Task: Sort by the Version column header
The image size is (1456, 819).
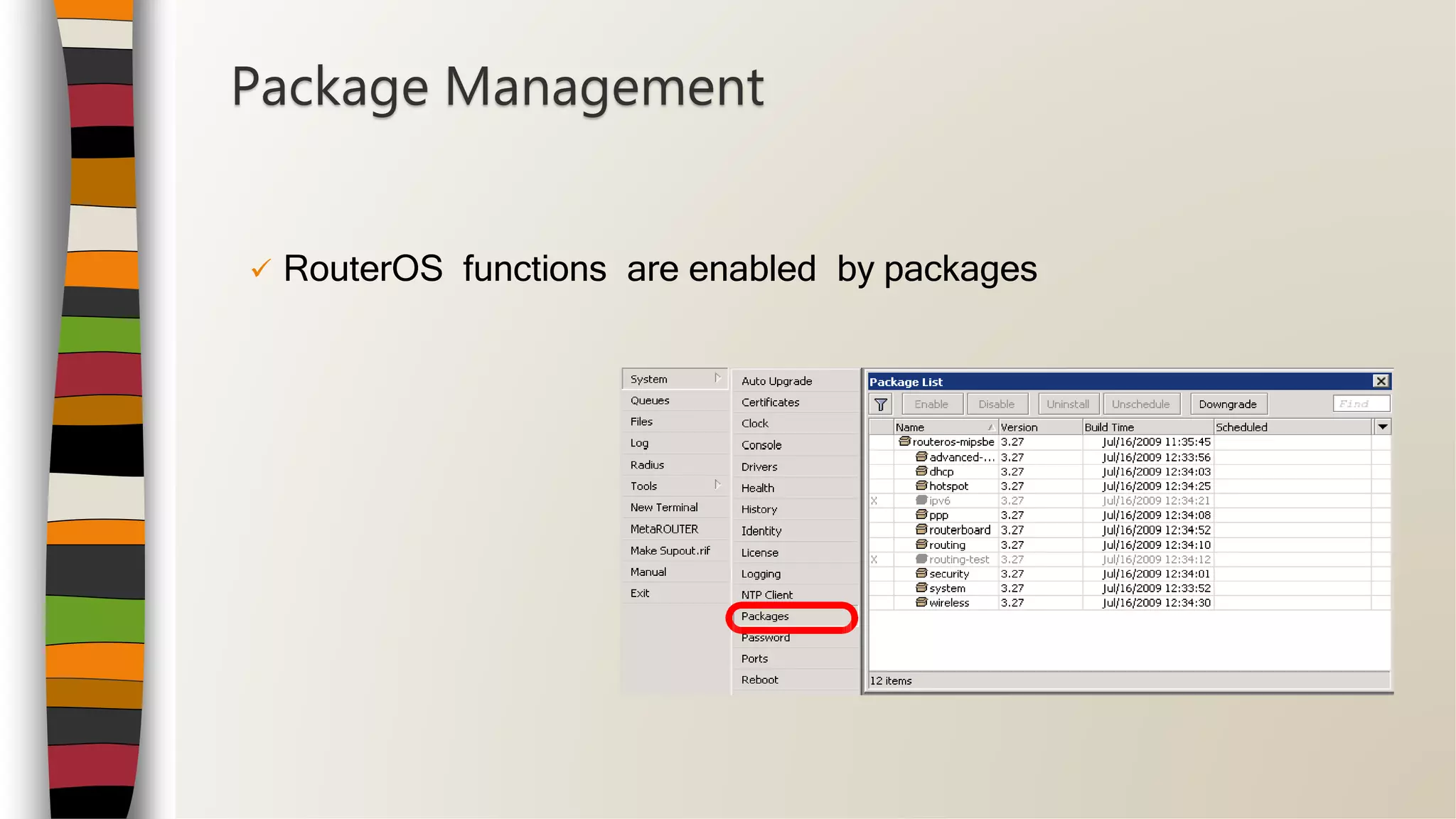Action: [1040, 427]
